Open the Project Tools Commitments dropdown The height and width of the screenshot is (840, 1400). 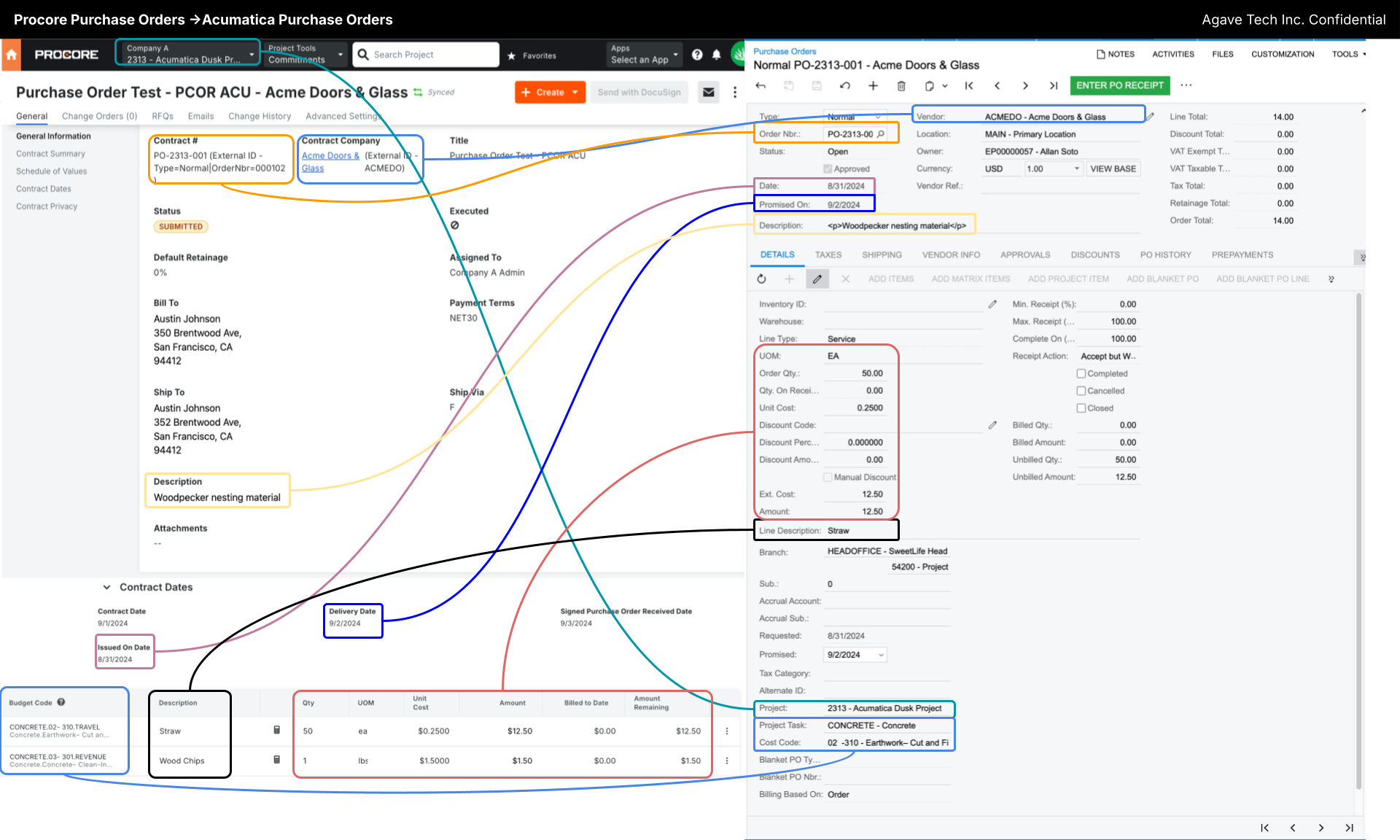pyautogui.click(x=305, y=54)
